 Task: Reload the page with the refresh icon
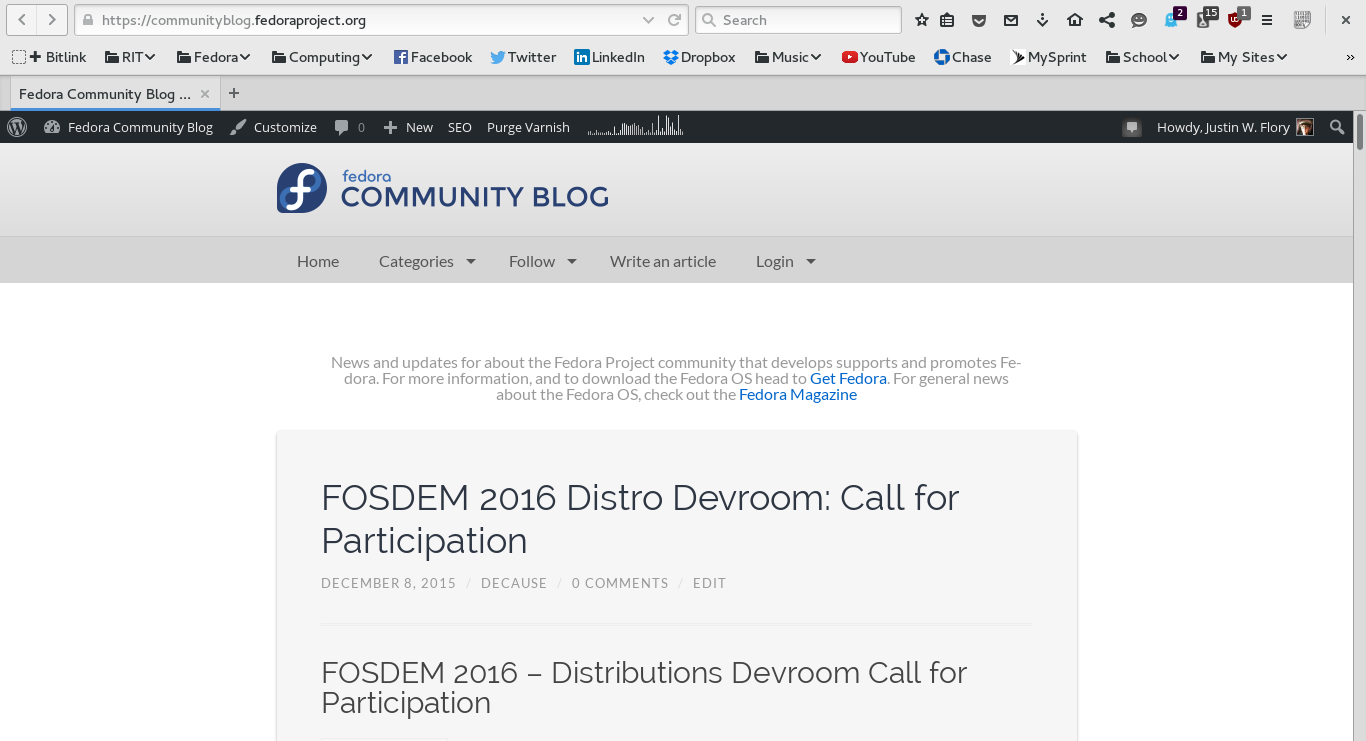point(675,20)
